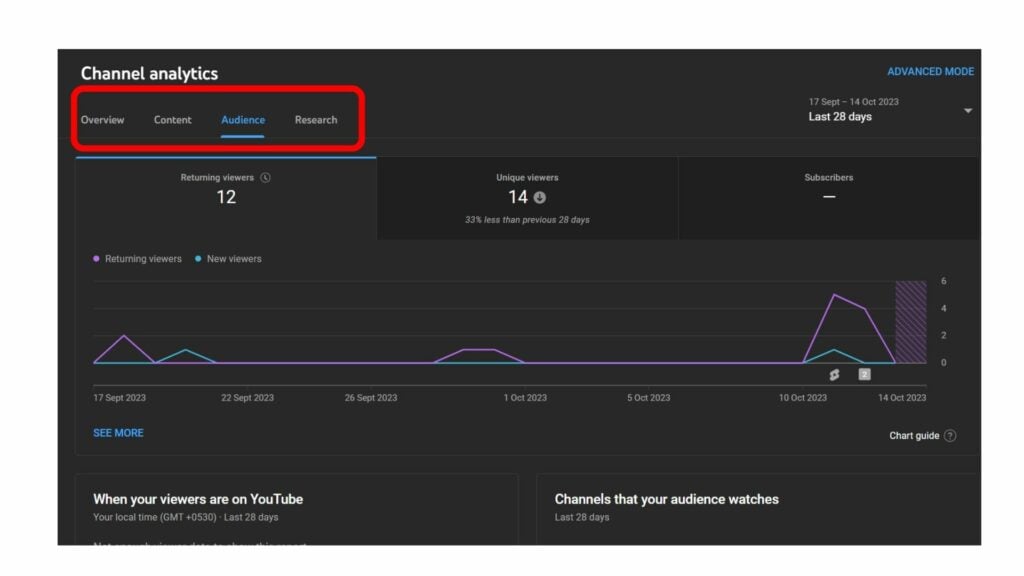This screenshot has width=1024, height=576.
Task: Click the date range dropdown caret arrow
Action: coord(968,111)
